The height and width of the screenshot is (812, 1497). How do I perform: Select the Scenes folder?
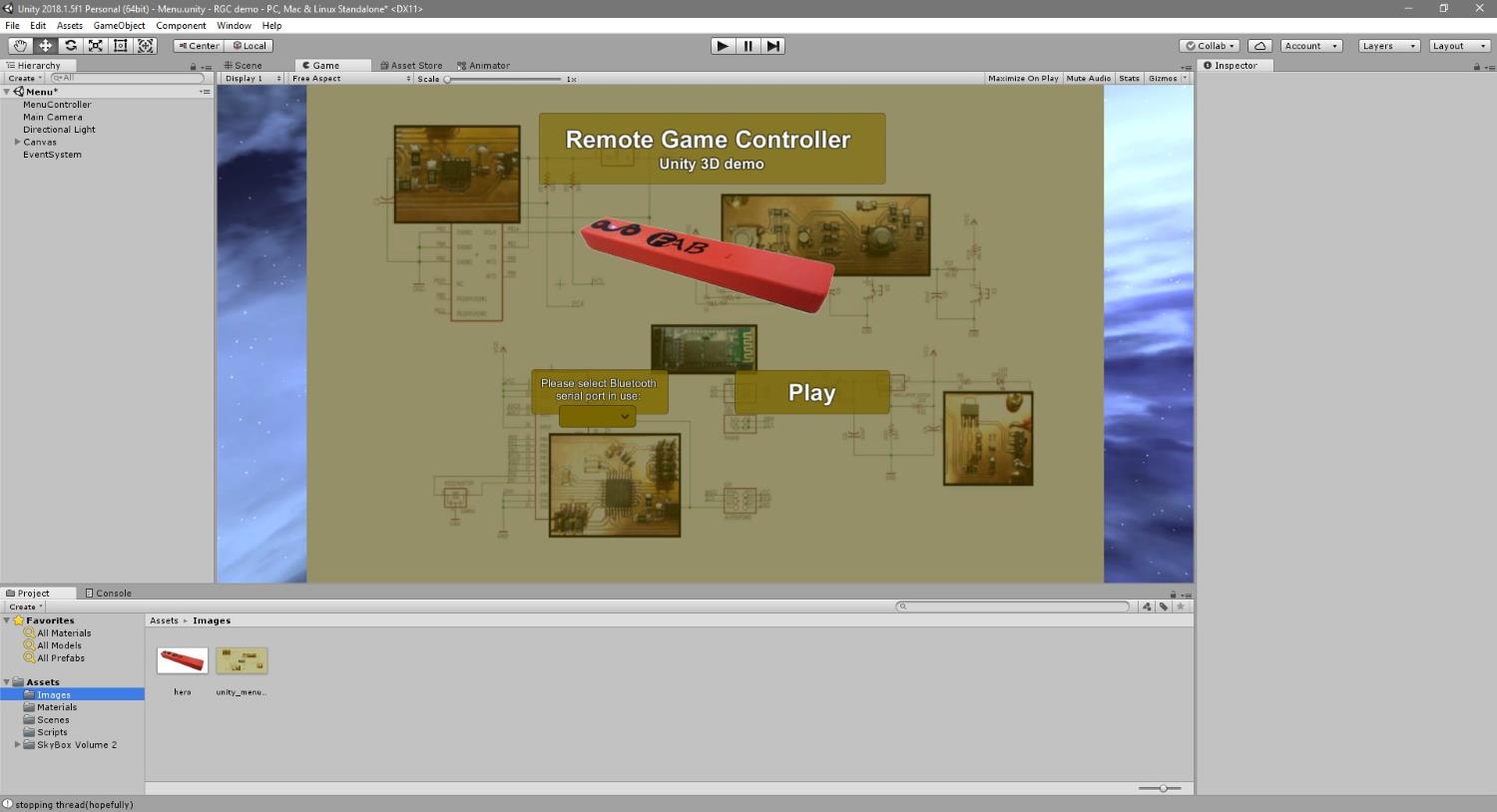tap(53, 720)
